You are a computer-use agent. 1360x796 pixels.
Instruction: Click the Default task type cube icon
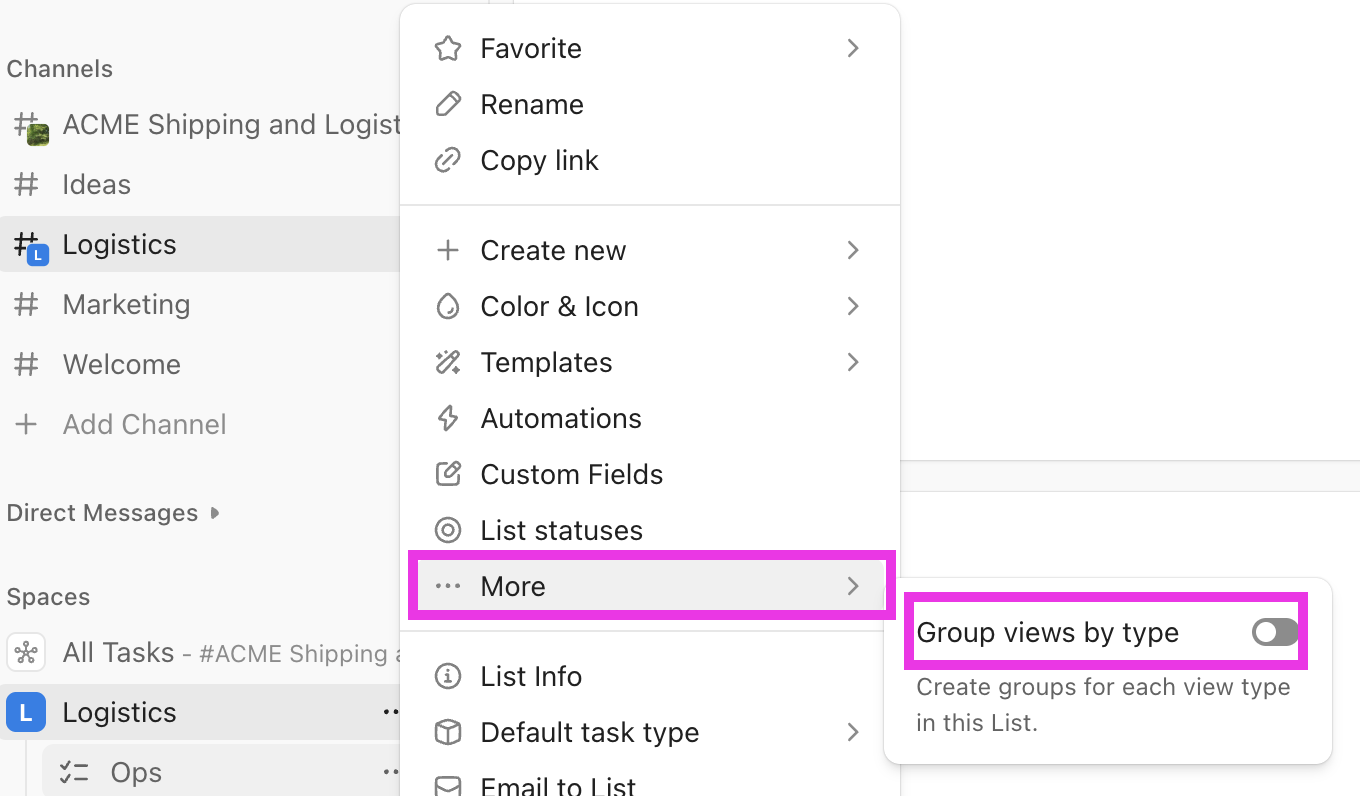click(448, 732)
